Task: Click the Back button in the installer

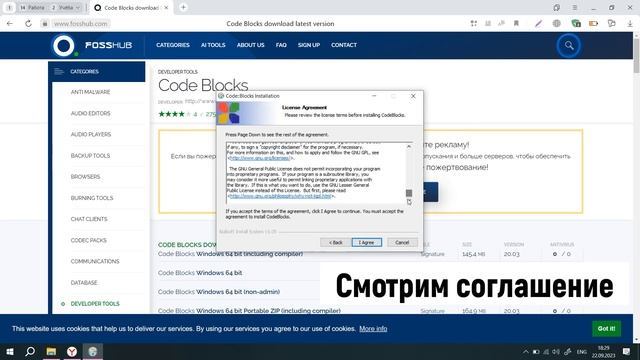Action: [x=336, y=242]
